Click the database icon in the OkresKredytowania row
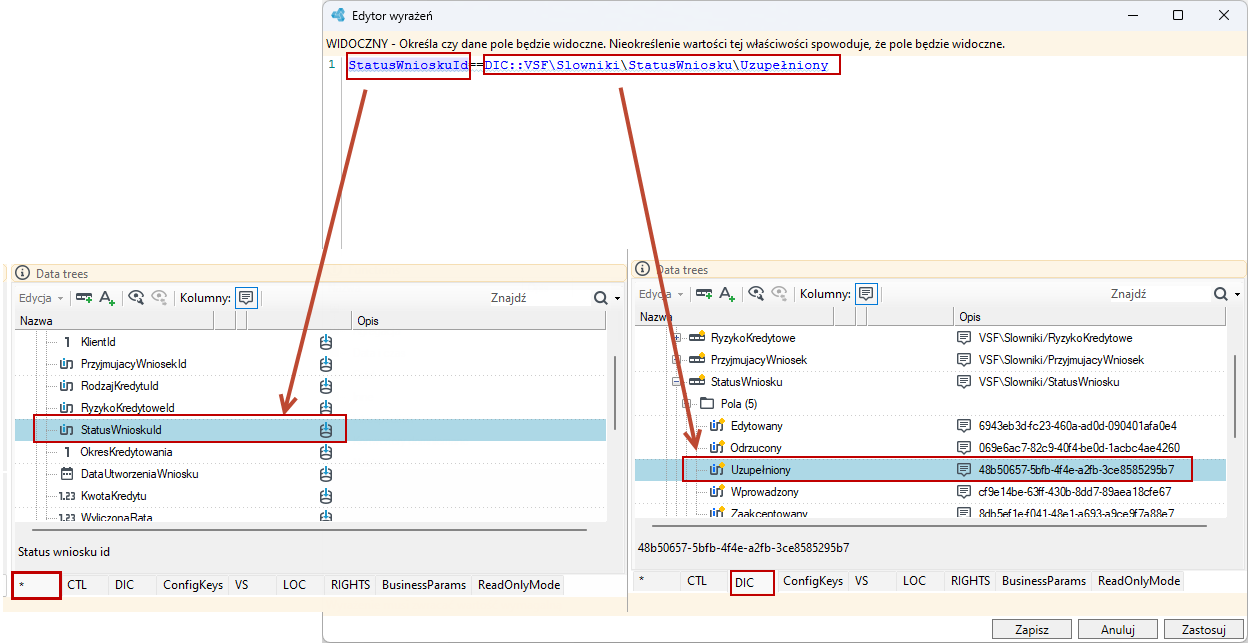This screenshot has height=643, width=1248. (x=325, y=452)
